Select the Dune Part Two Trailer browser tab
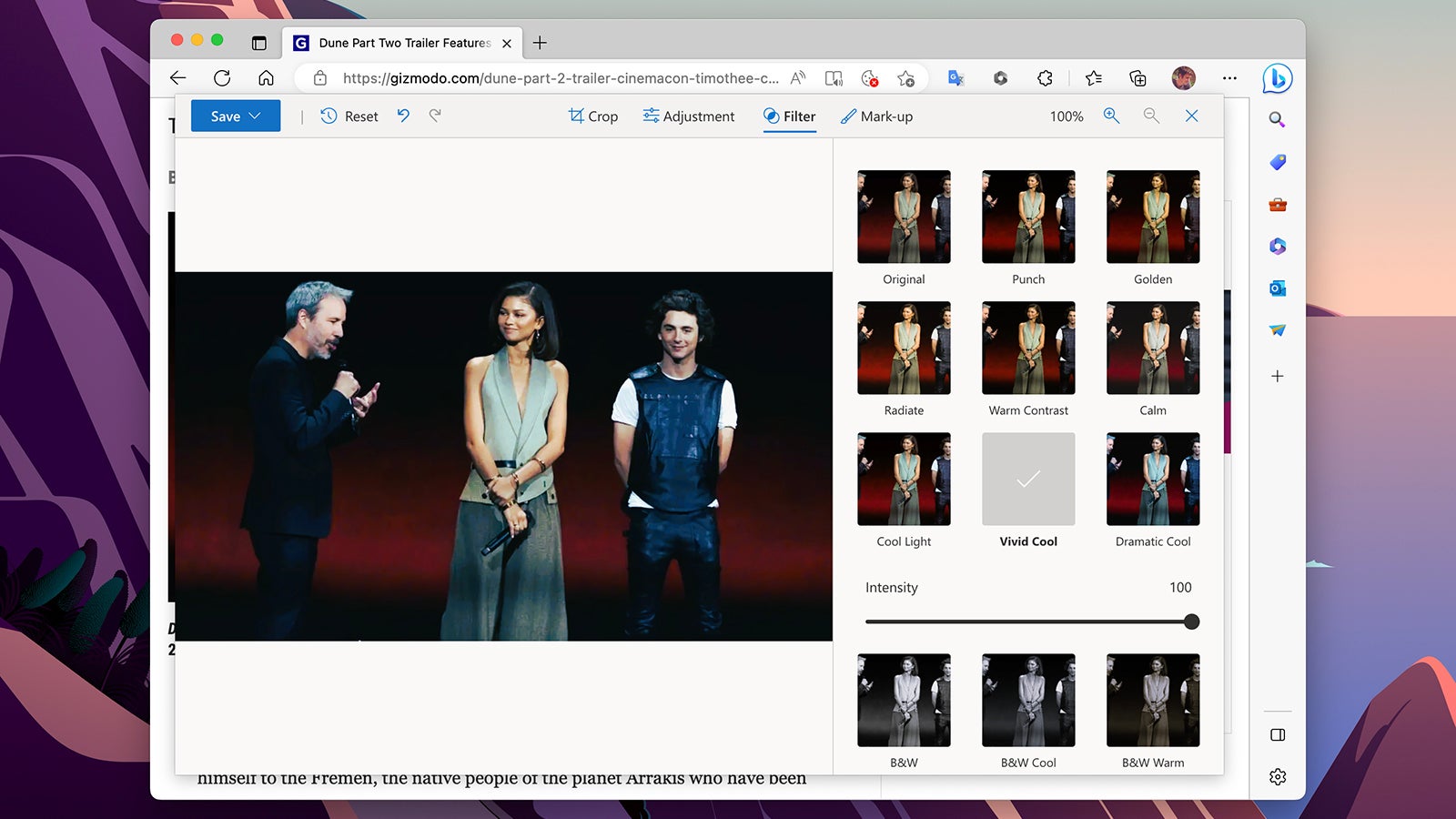 pos(400,43)
